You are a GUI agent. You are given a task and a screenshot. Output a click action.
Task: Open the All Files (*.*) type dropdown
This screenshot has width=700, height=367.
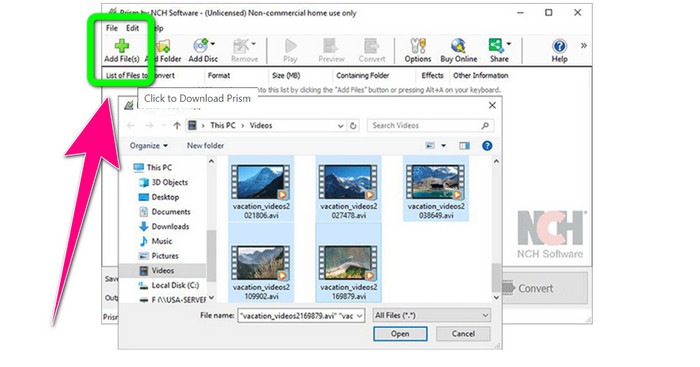point(432,315)
